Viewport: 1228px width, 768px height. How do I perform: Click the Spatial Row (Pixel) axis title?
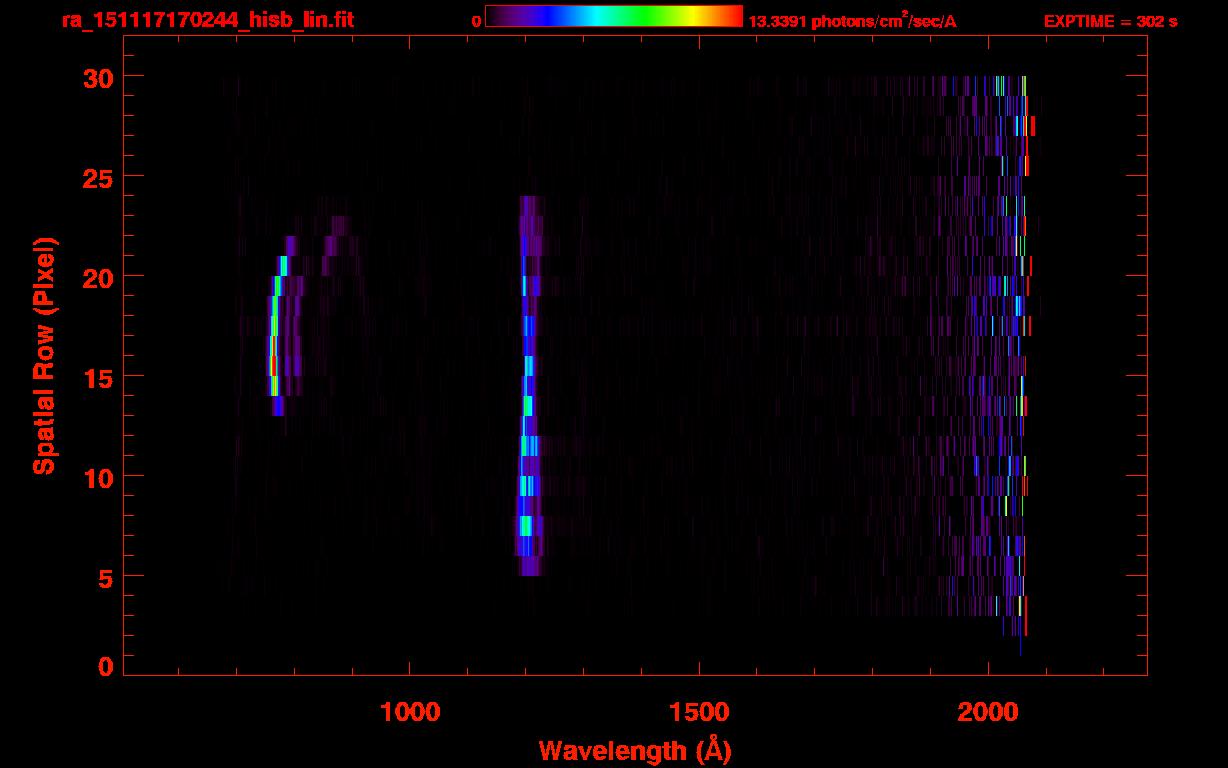44,356
